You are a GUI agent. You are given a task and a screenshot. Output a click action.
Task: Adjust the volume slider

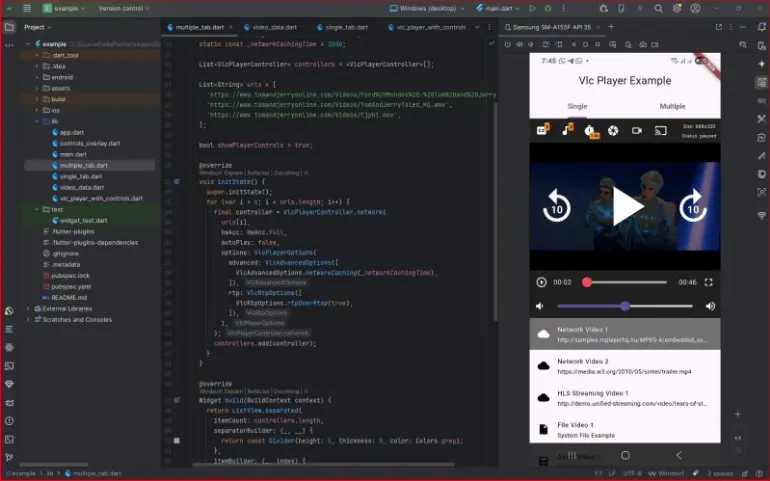click(625, 306)
